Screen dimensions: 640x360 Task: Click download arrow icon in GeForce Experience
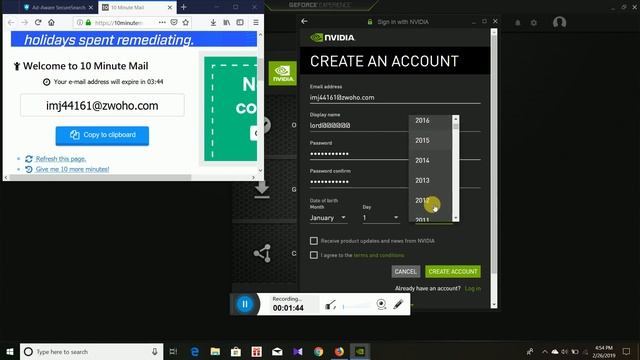[262, 190]
